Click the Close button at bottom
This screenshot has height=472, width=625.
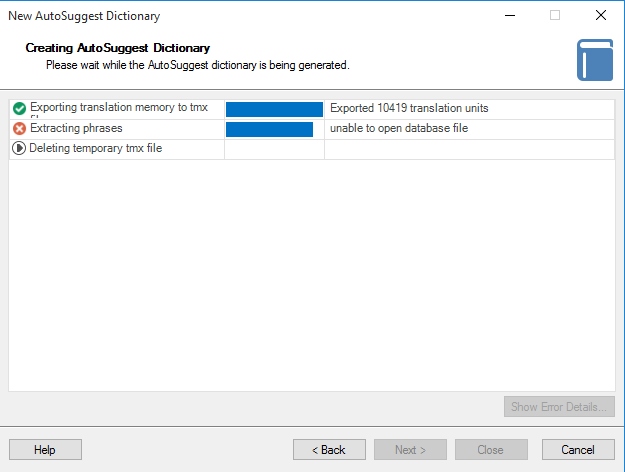[491, 450]
